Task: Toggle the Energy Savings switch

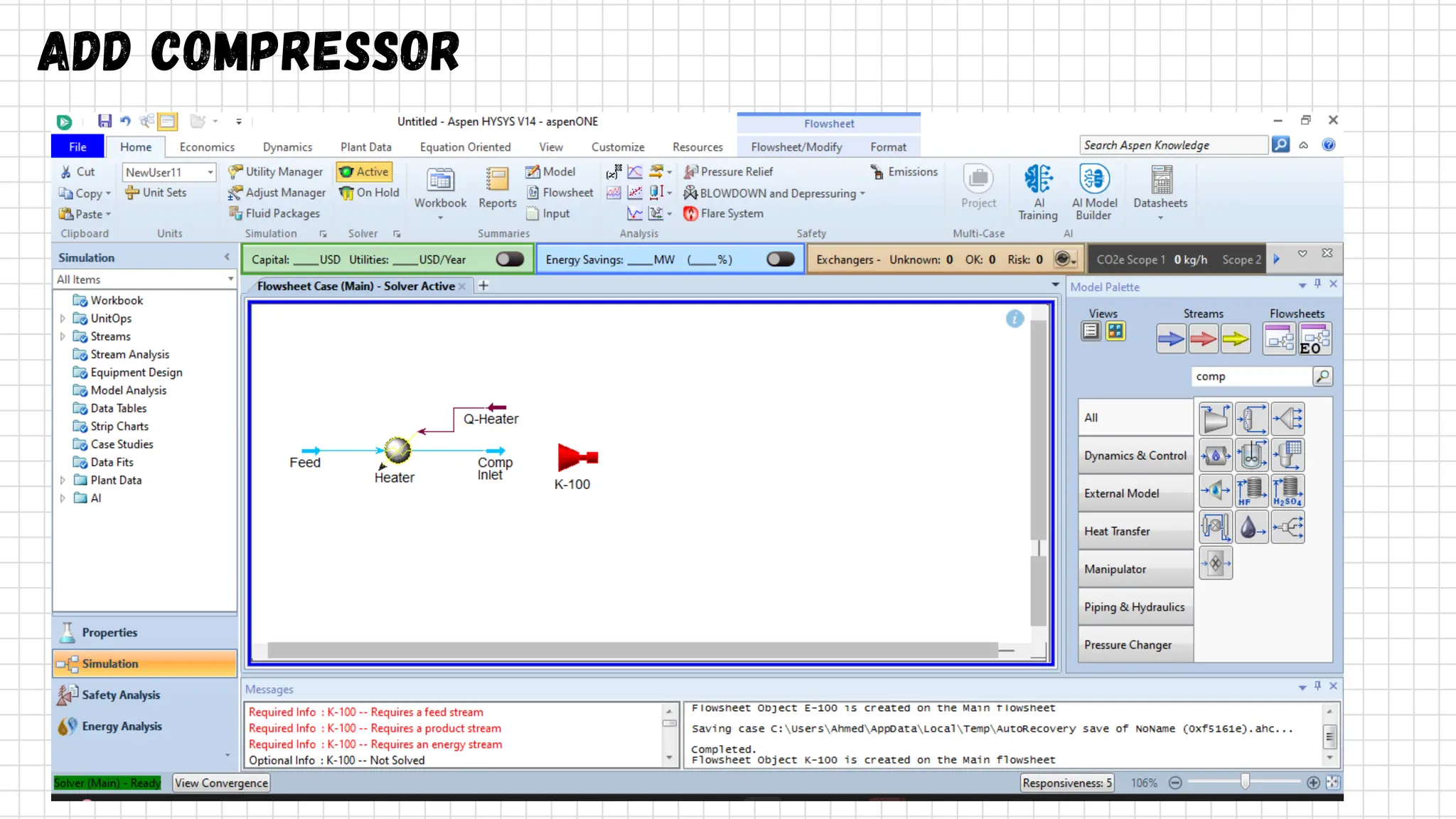Action: pyautogui.click(x=781, y=259)
